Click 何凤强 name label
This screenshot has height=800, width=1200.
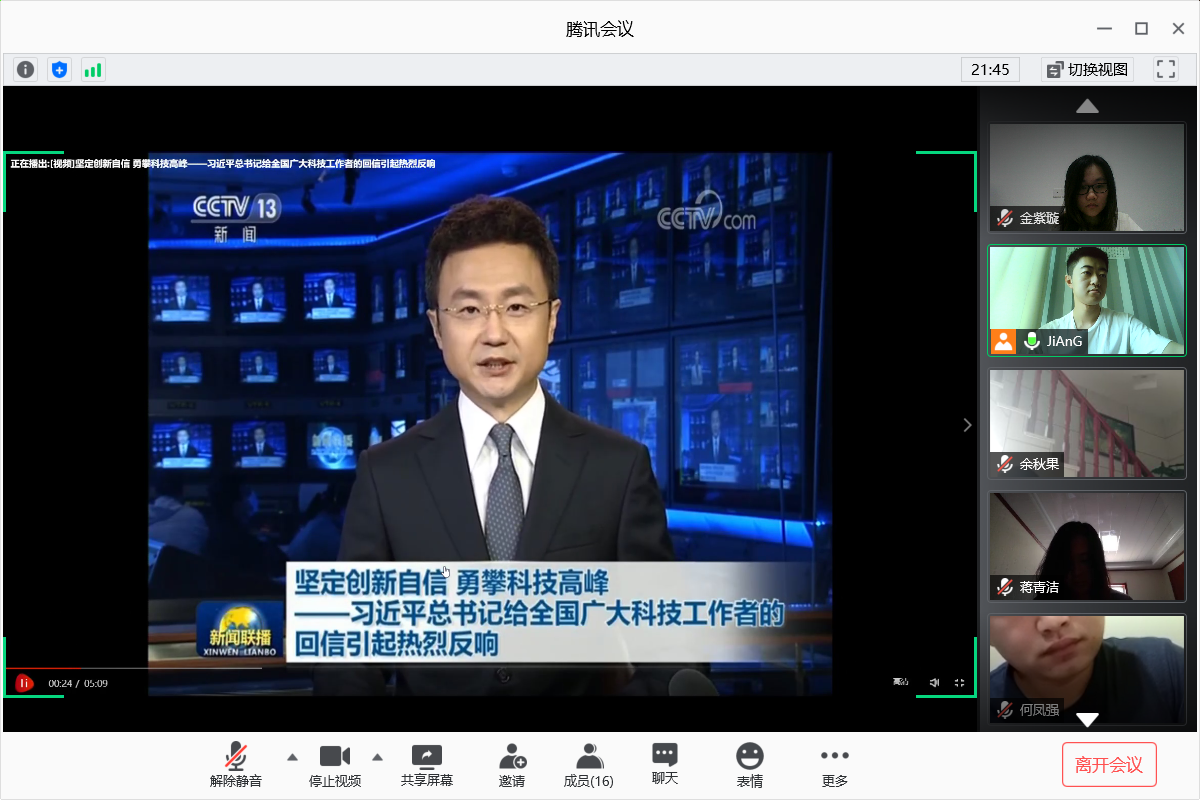tap(1039, 710)
